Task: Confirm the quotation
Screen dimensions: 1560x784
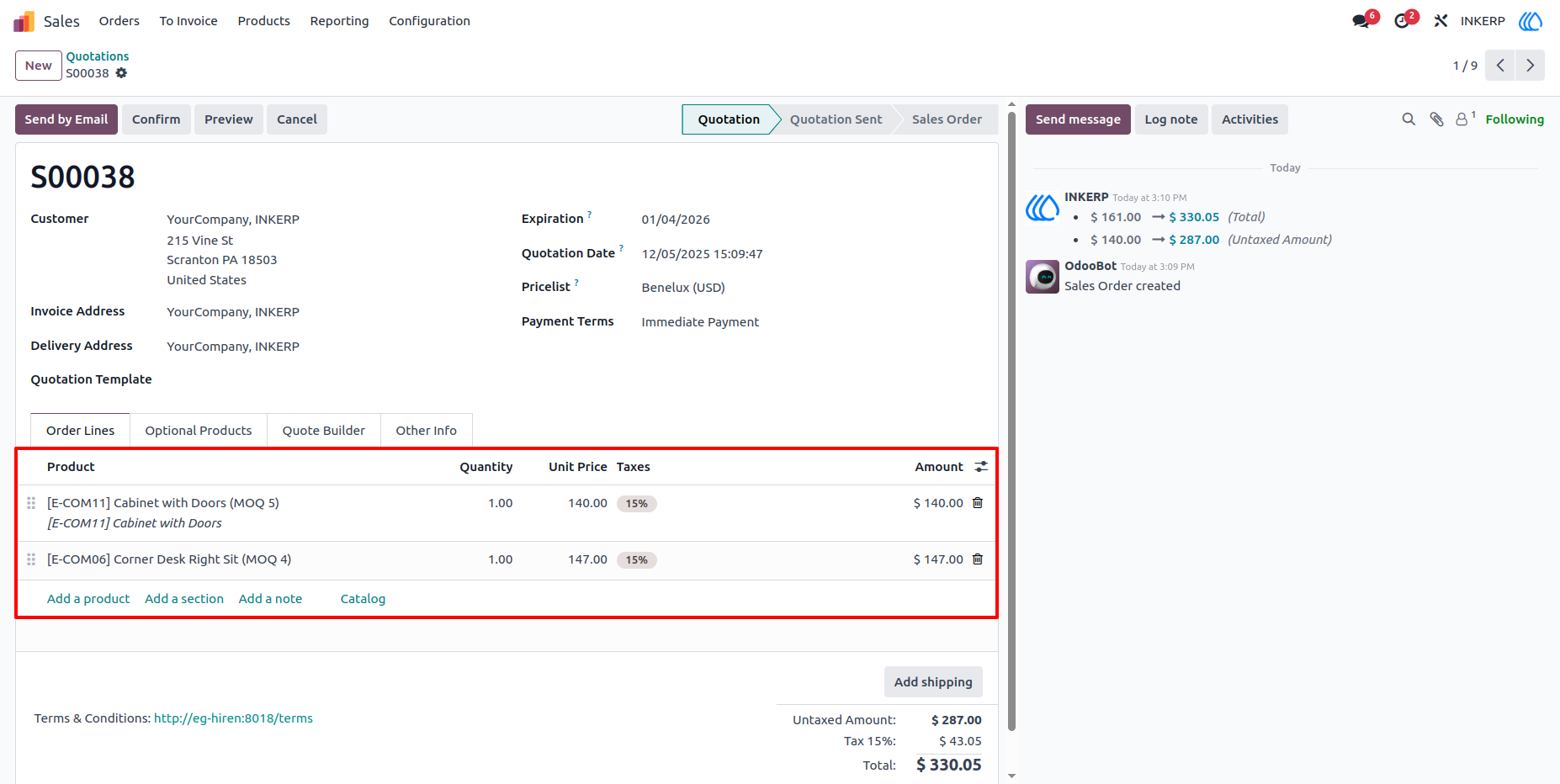Action: tap(157, 119)
